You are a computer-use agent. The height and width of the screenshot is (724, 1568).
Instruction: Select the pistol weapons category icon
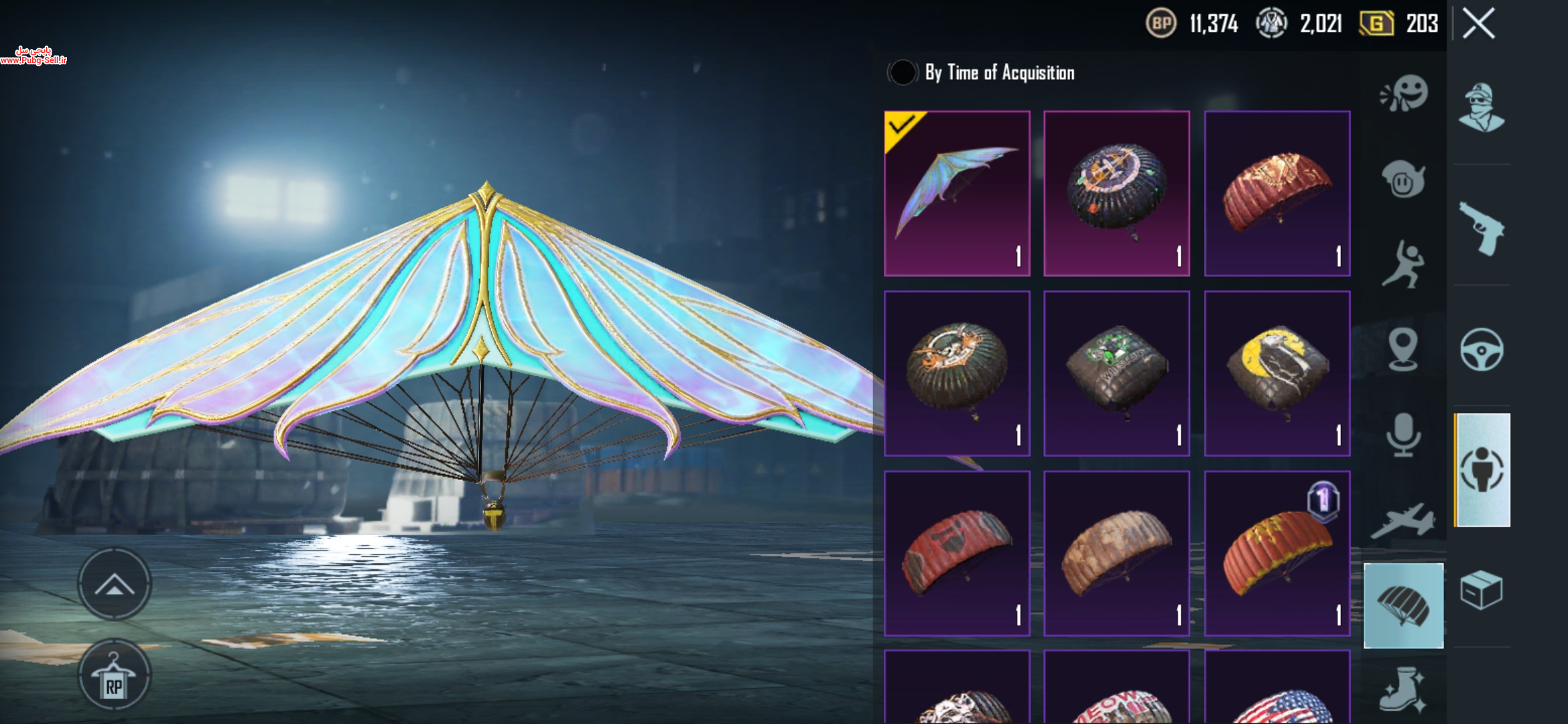1482,228
